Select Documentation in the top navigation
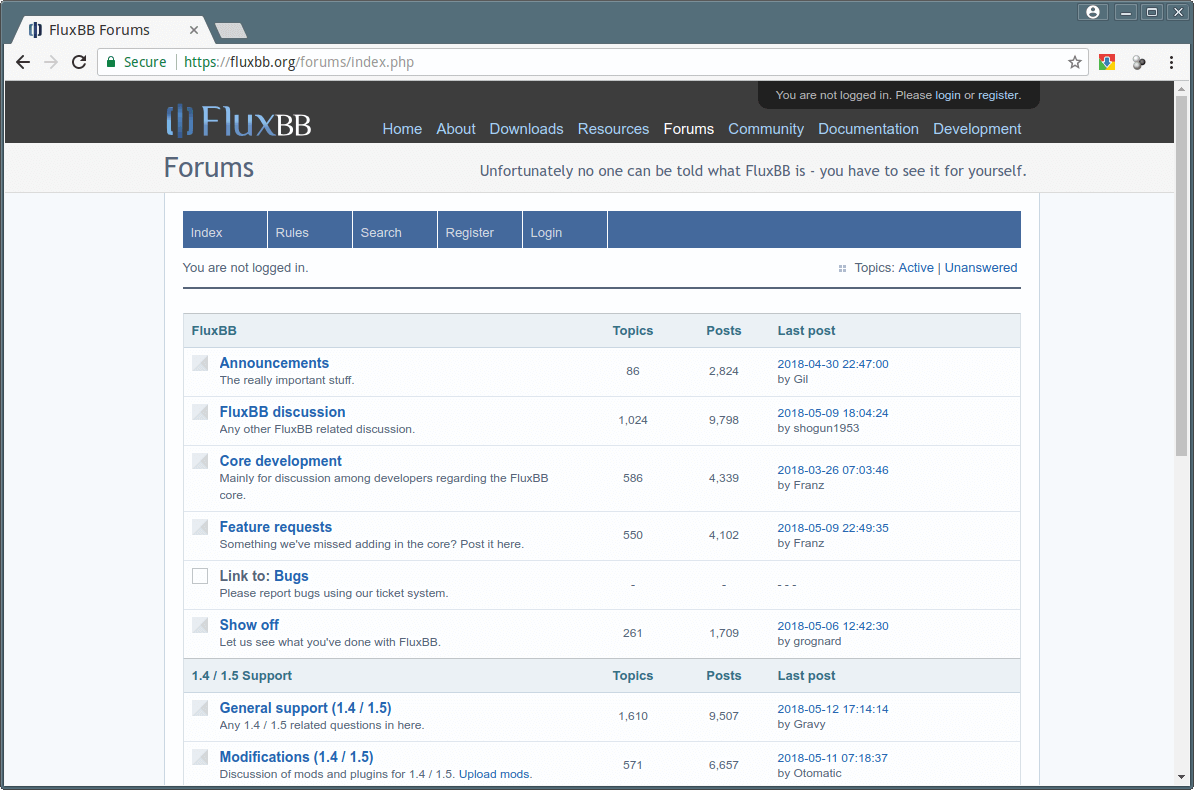1194x790 pixels. [868, 129]
